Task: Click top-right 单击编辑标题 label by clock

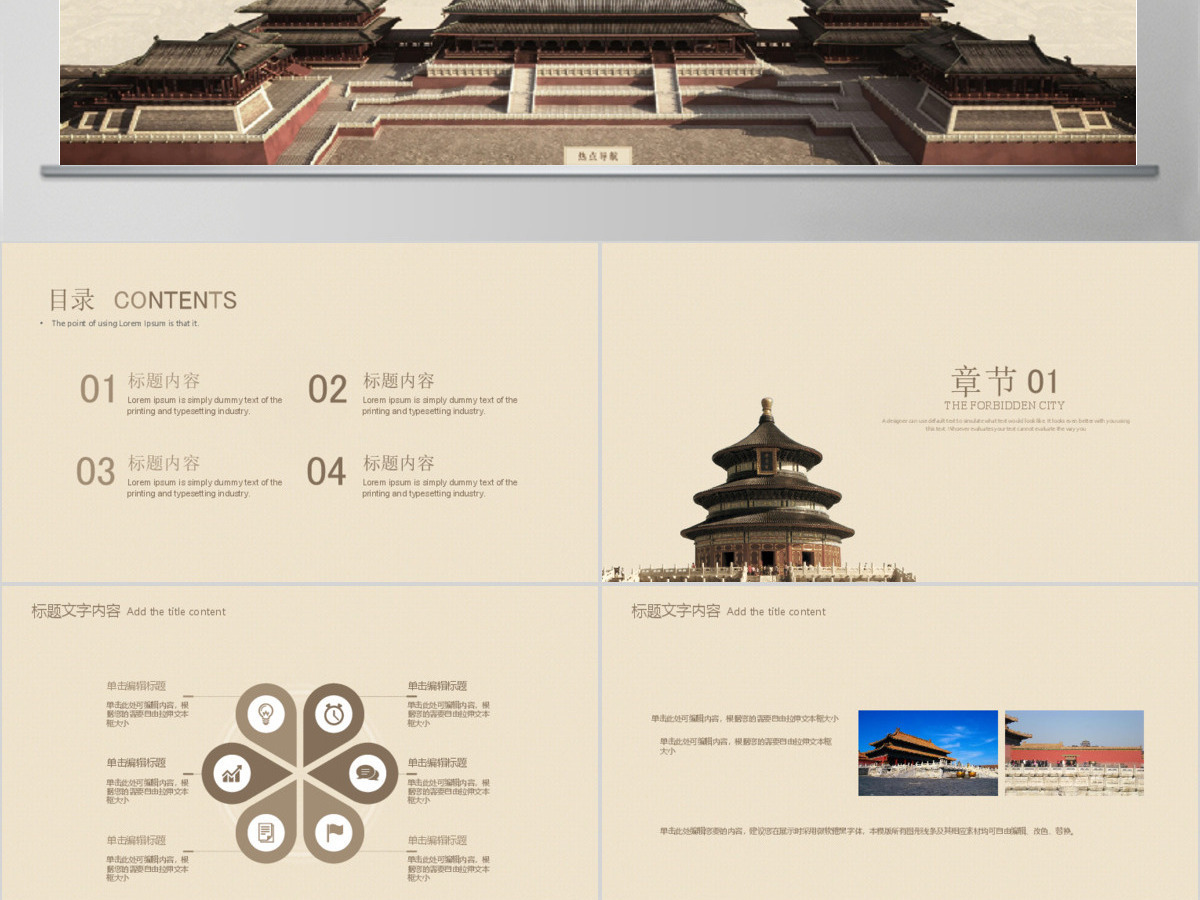Action: pos(437,686)
